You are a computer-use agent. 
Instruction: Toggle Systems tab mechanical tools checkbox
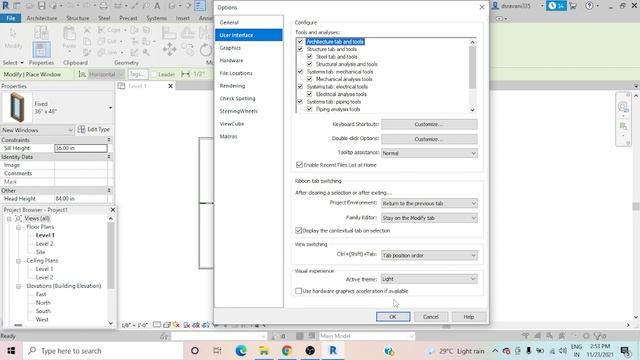coord(300,71)
